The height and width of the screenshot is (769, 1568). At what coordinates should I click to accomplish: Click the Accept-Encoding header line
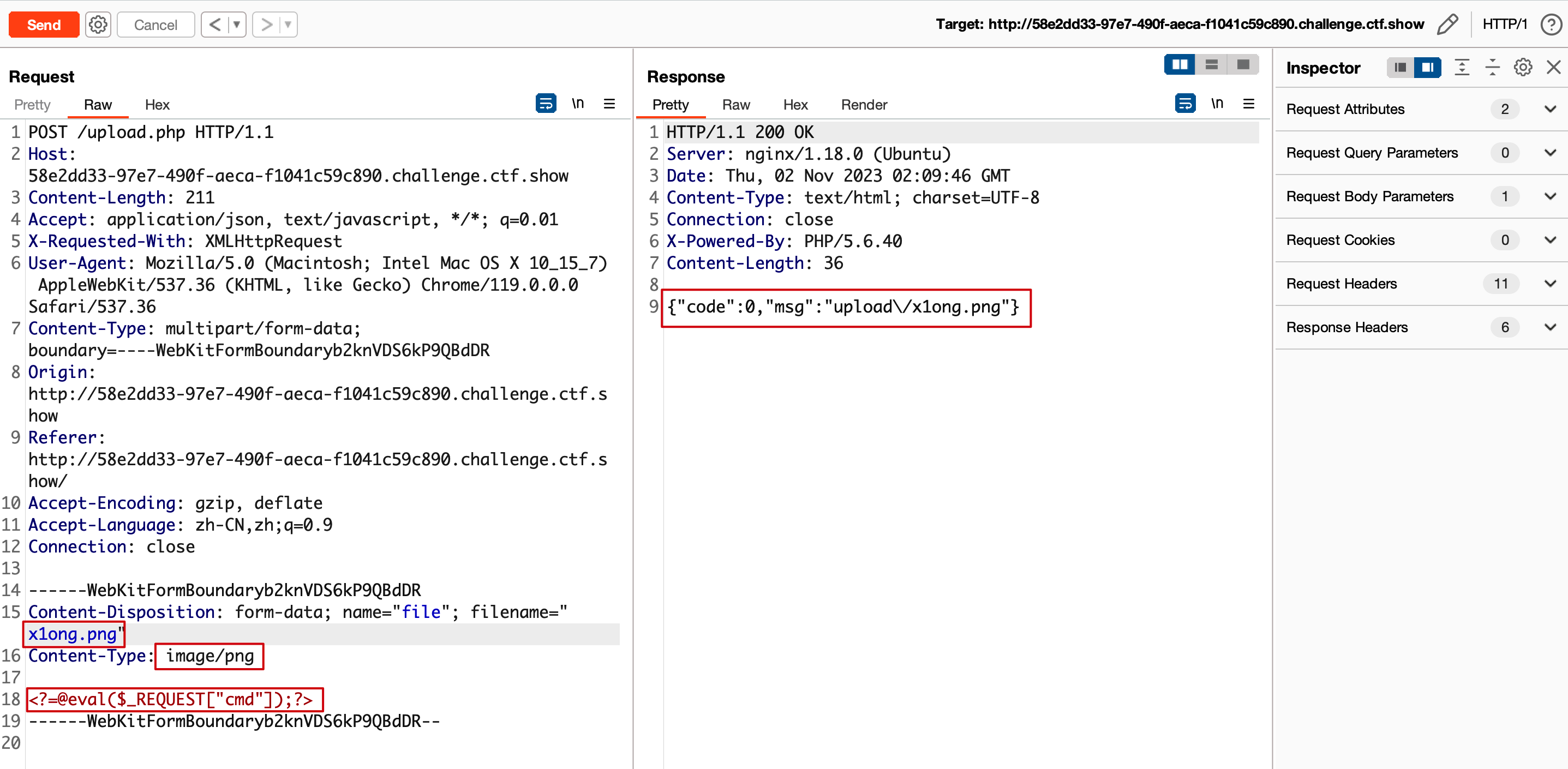pyautogui.click(x=175, y=503)
